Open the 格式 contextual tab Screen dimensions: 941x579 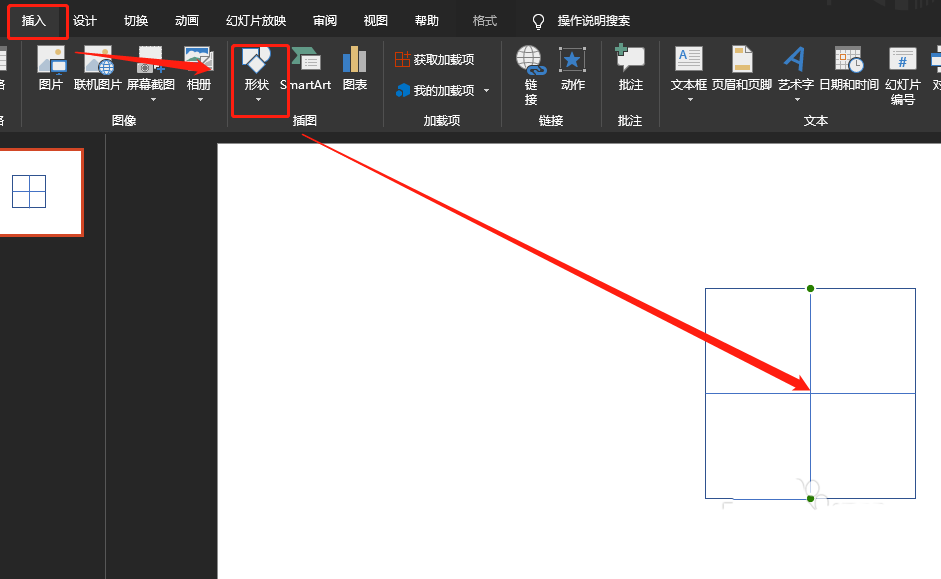click(485, 21)
